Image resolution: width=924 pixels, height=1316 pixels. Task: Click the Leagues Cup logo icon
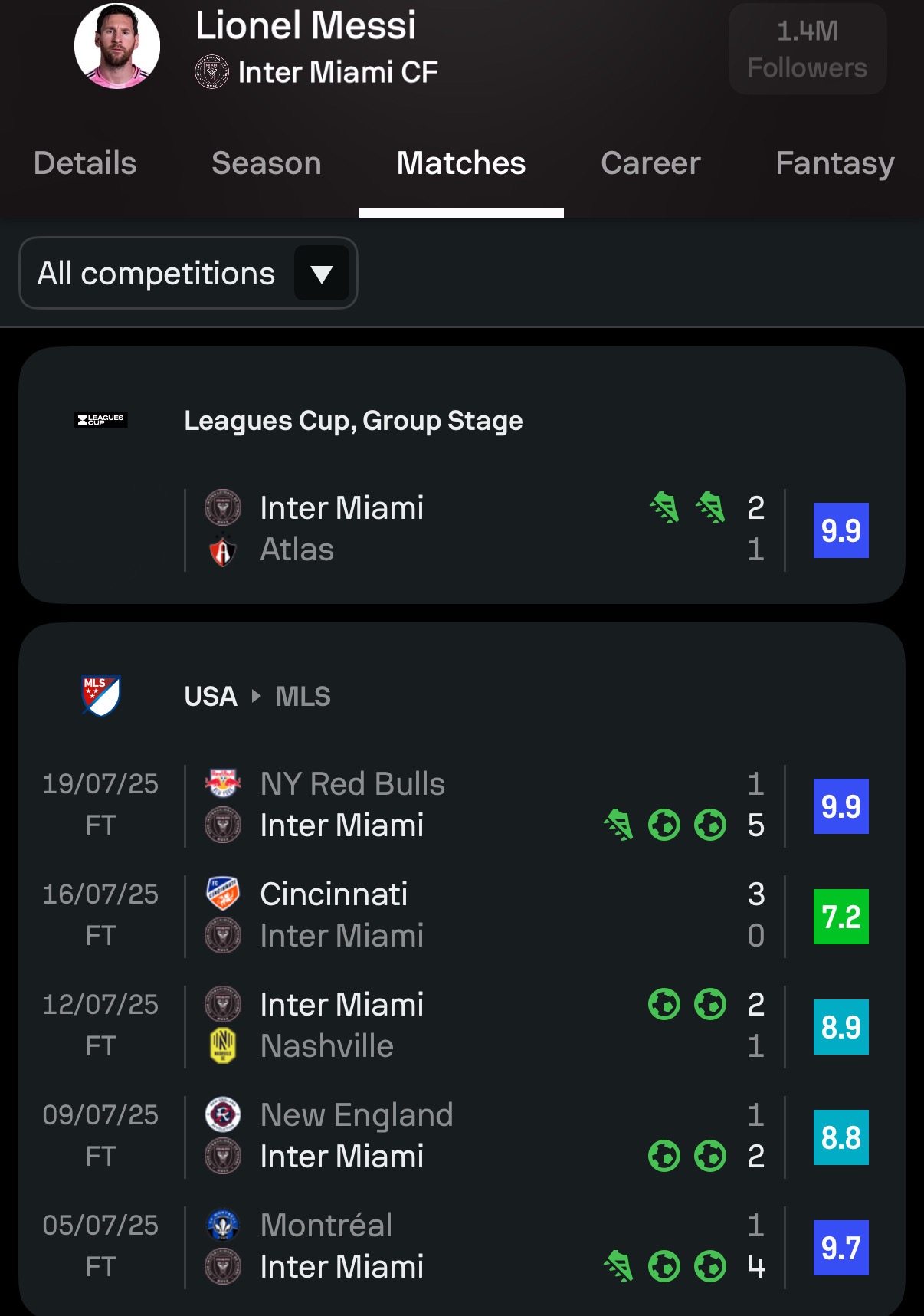click(101, 420)
